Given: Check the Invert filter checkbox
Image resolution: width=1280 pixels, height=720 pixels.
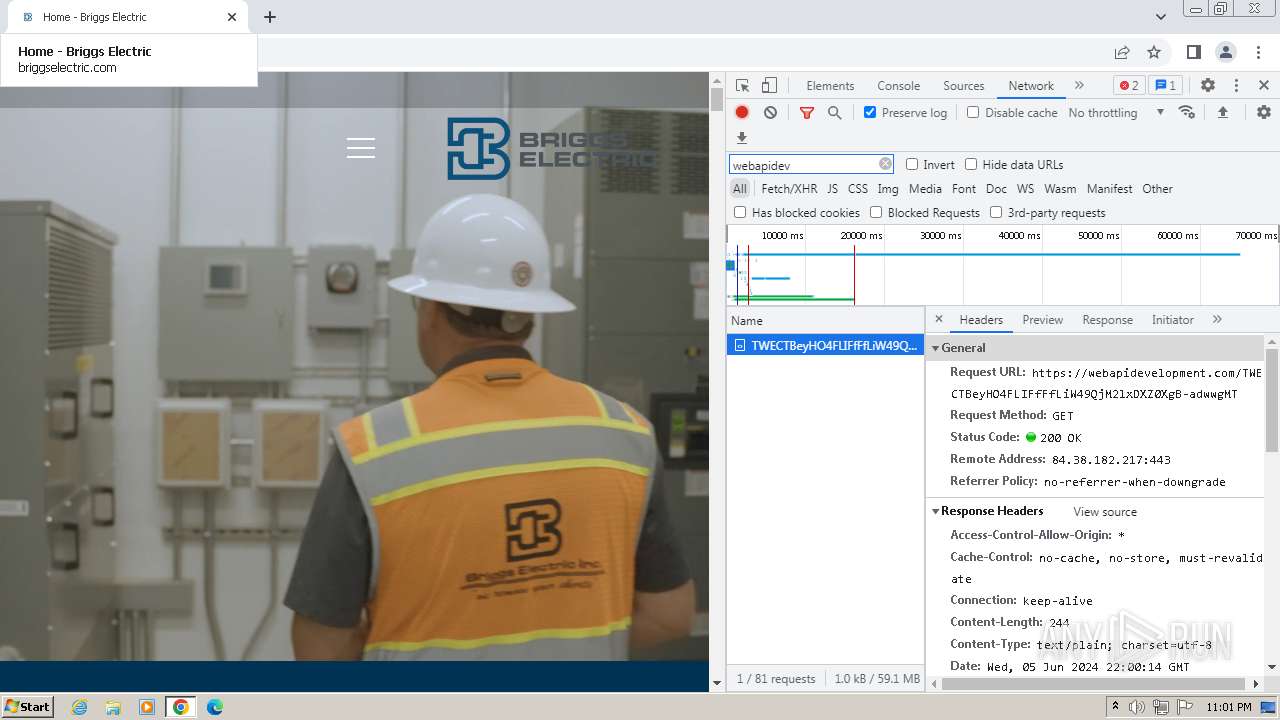Looking at the screenshot, I should point(912,164).
